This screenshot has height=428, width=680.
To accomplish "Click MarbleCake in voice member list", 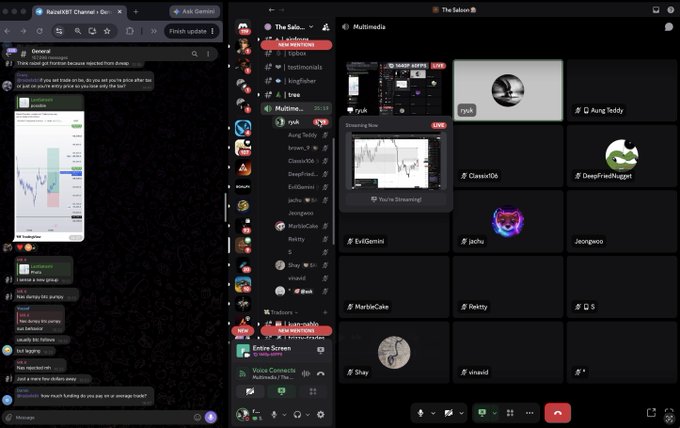I will [x=302, y=226].
